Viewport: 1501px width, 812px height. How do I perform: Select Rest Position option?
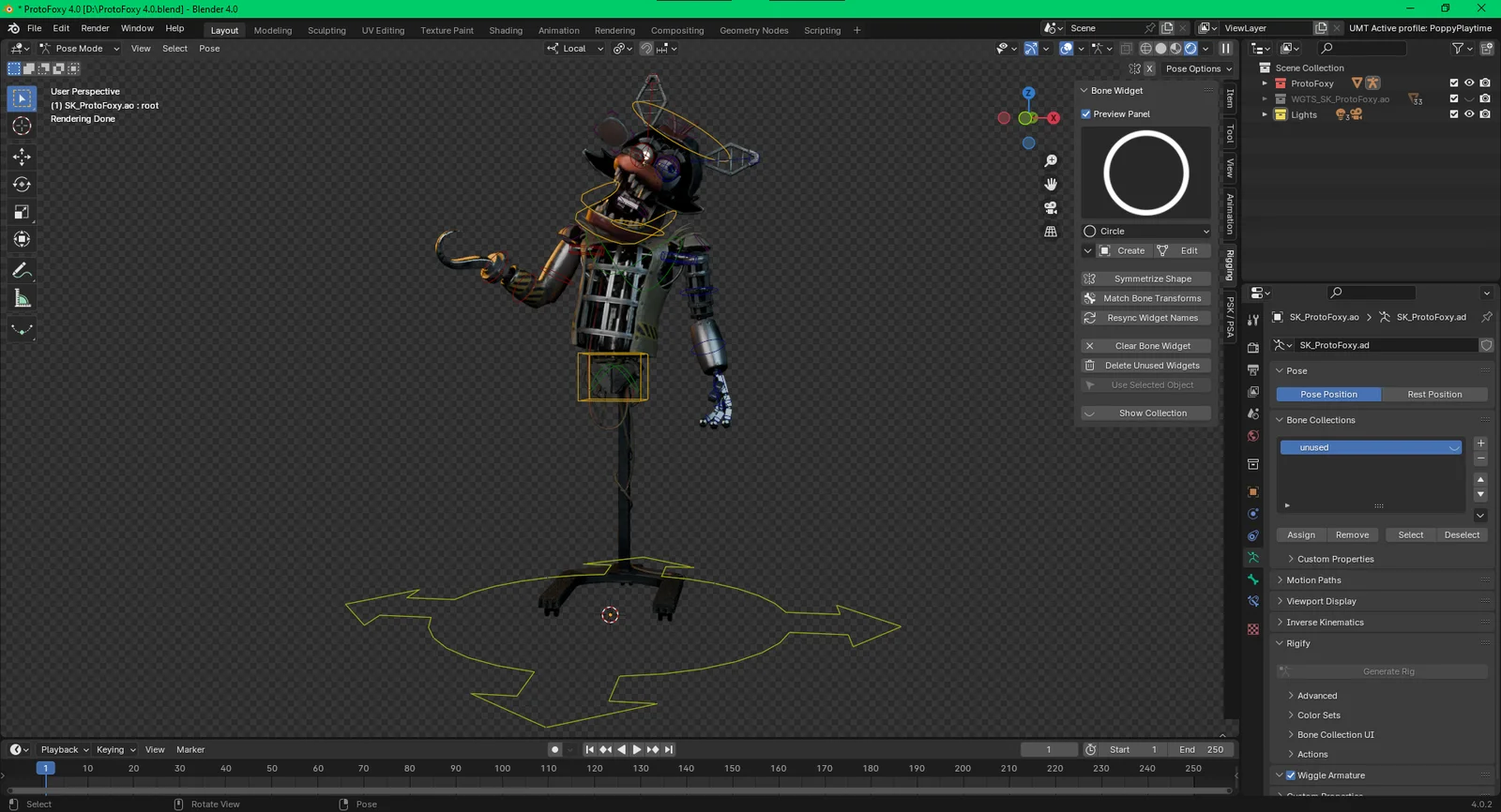(1434, 395)
